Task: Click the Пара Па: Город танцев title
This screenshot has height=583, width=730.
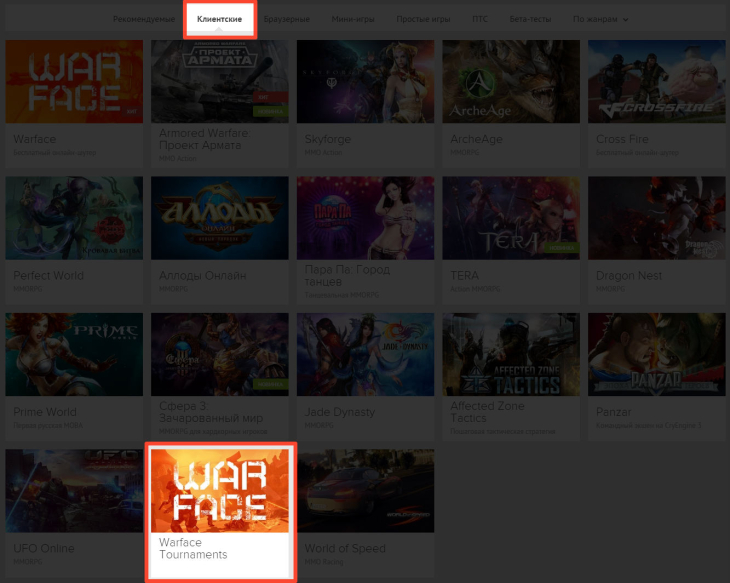Action: (347, 276)
